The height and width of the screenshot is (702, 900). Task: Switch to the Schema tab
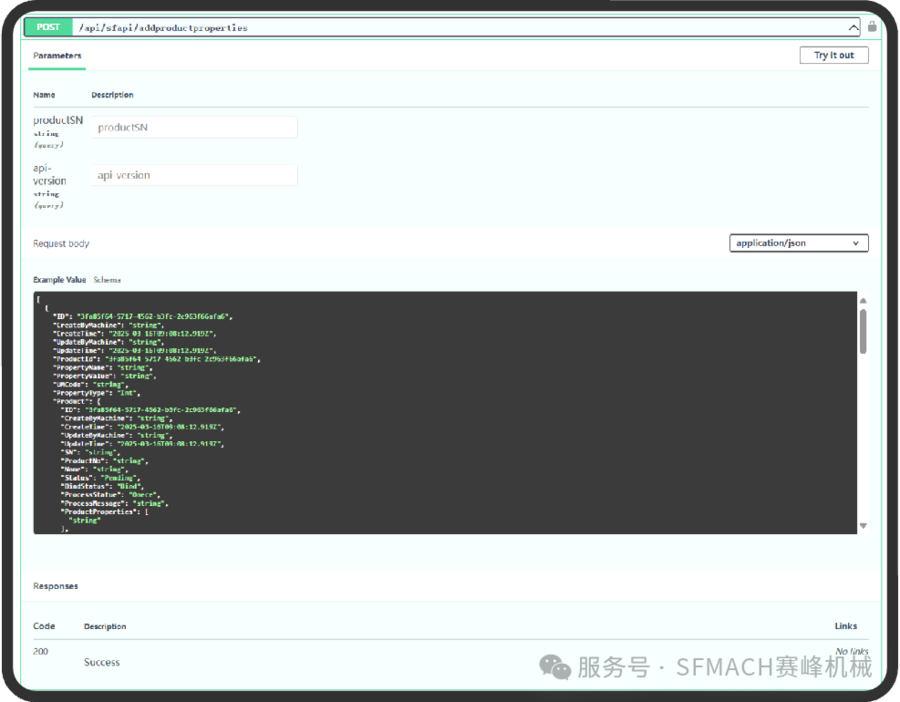(x=107, y=280)
